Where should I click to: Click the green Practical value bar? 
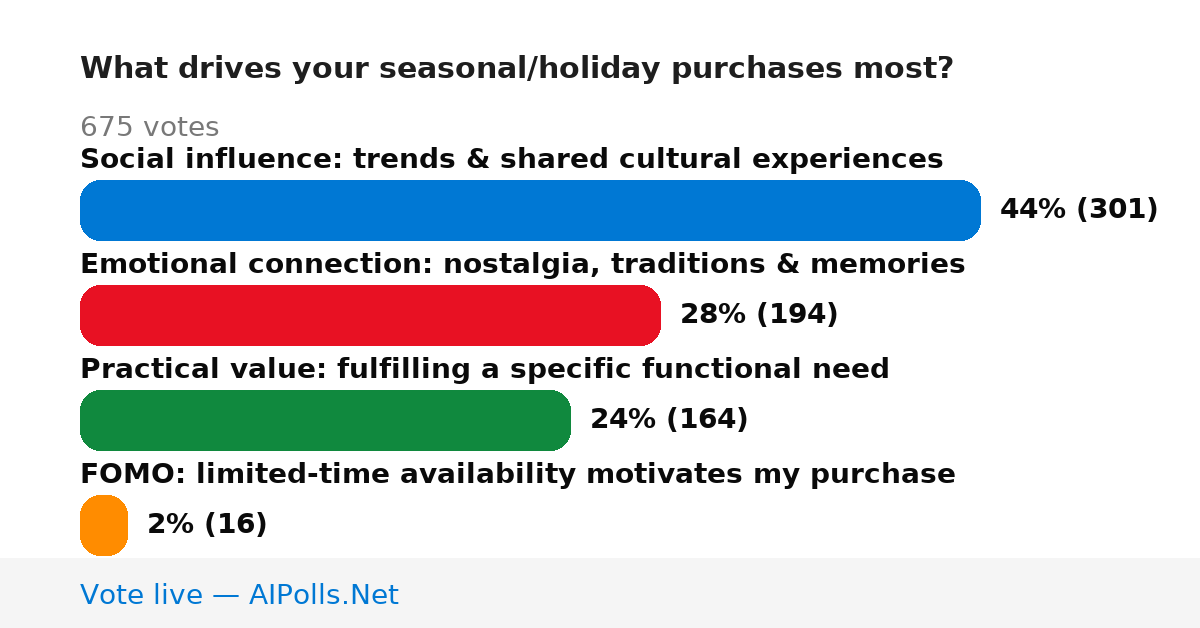point(325,420)
